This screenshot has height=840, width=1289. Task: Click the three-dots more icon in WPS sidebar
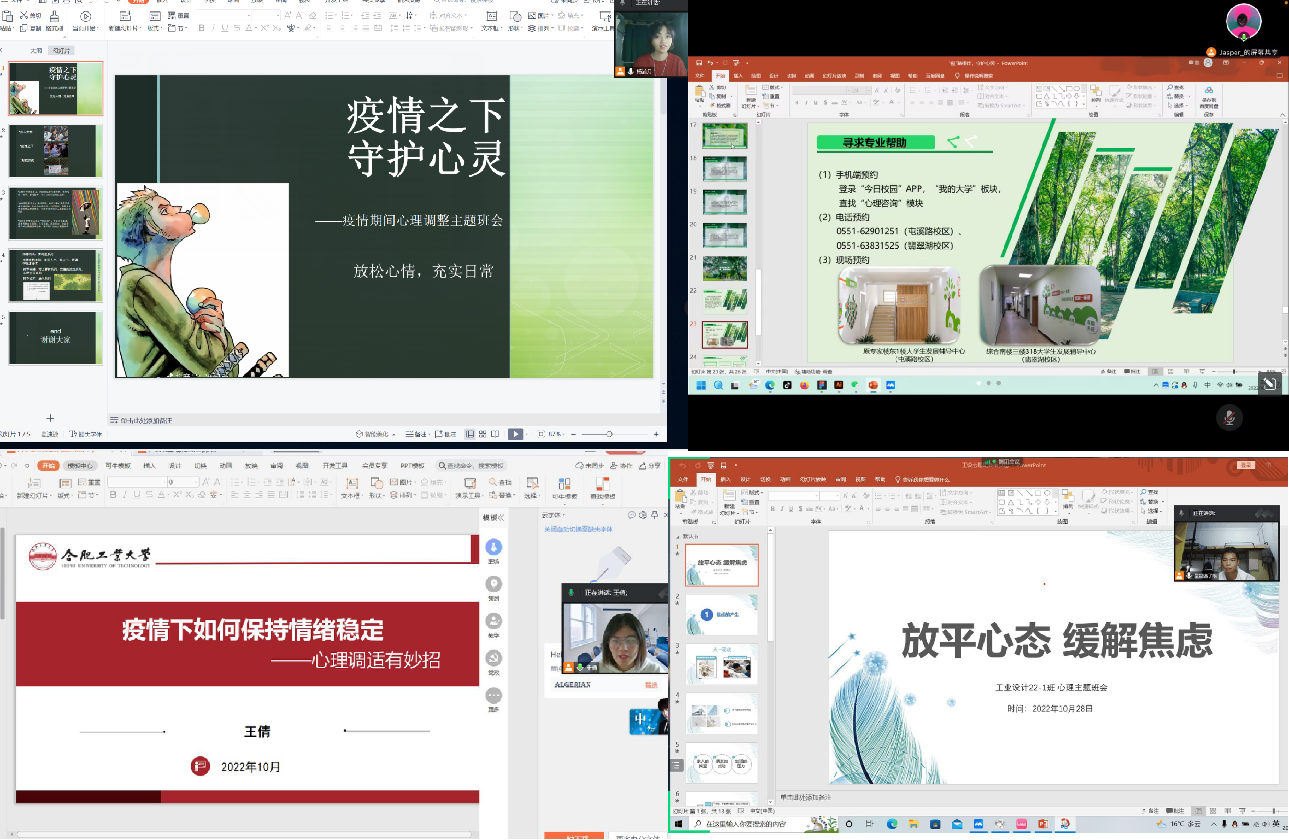pyautogui.click(x=493, y=696)
